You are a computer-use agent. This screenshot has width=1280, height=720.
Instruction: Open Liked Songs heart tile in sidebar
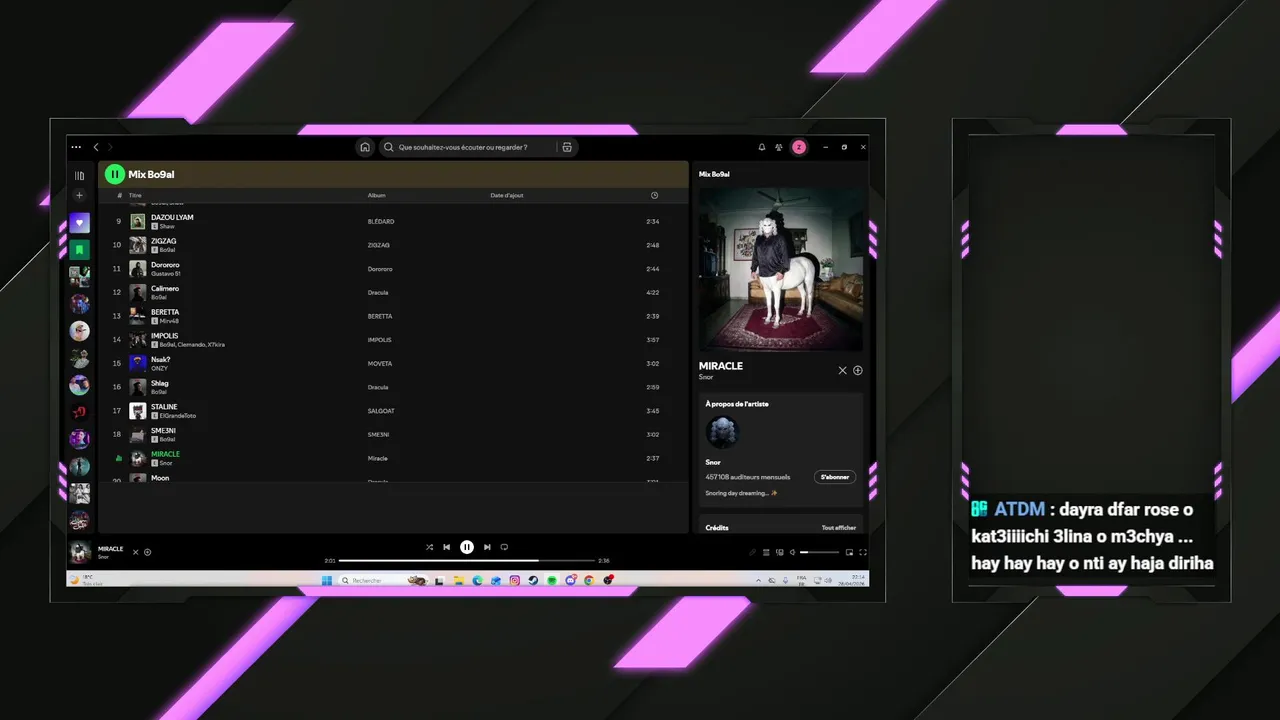coord(79,223)
